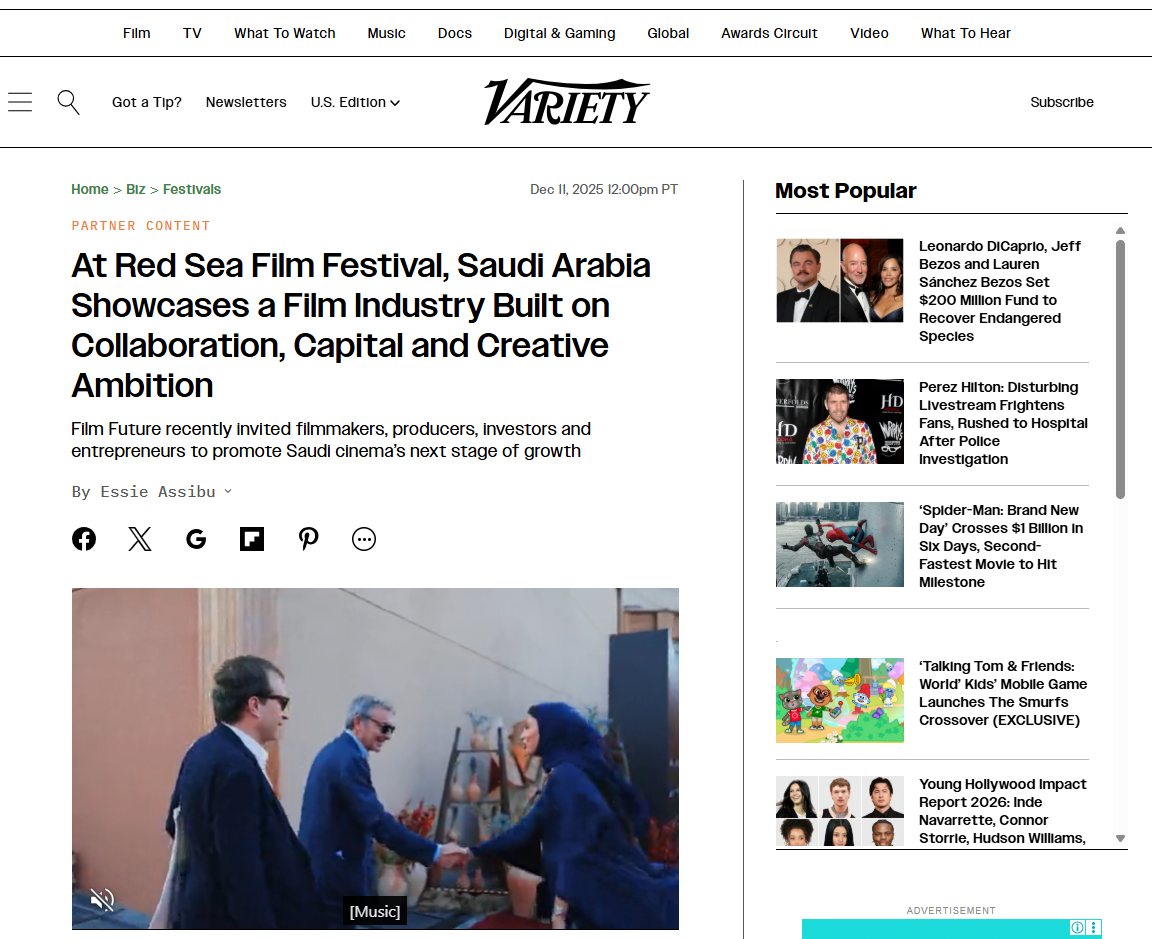This screenshot has height=939, width=1152.
Task: Open the Global section
Action: (668, 33)
